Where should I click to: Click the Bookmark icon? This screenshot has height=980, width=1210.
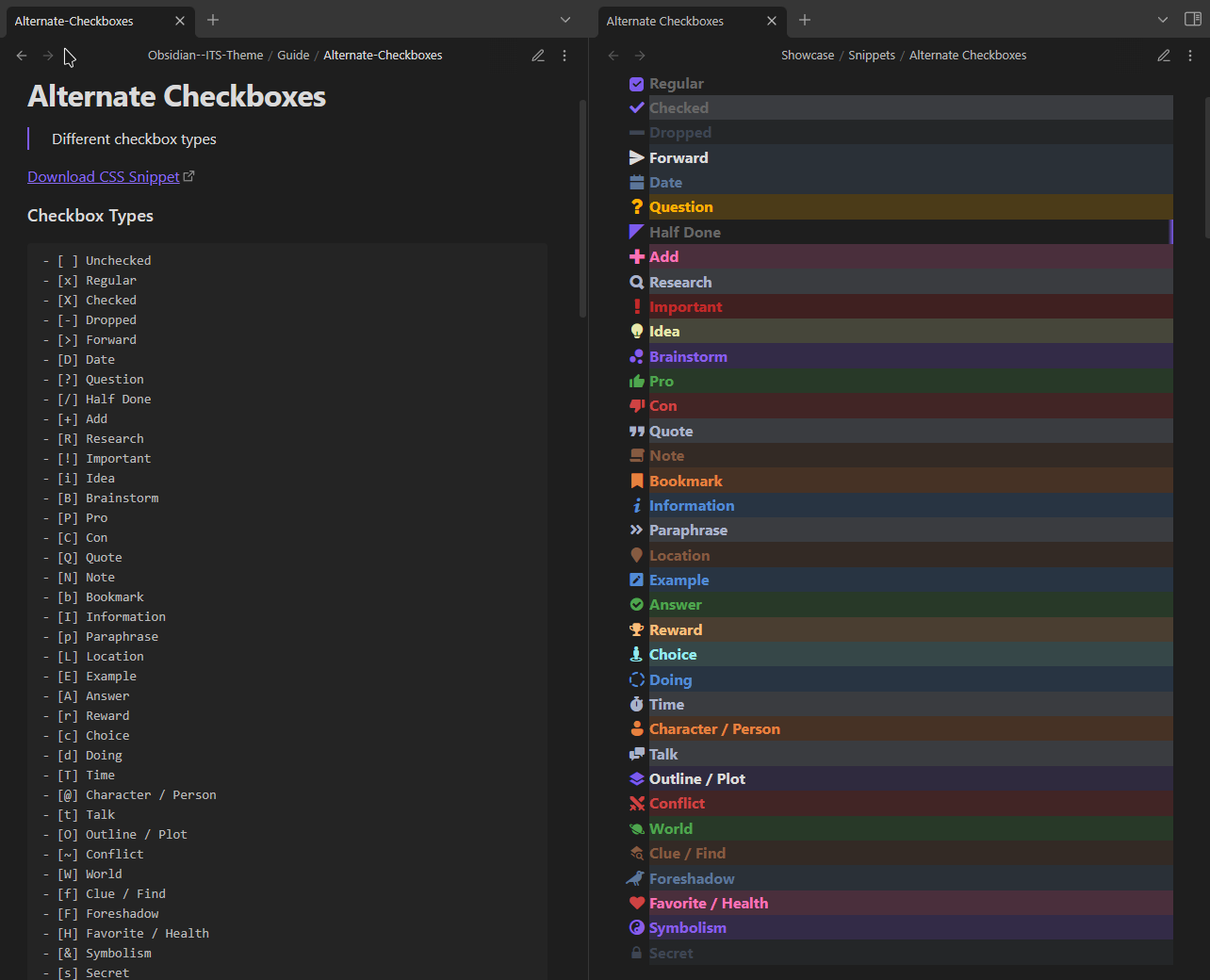coord(637,481)
